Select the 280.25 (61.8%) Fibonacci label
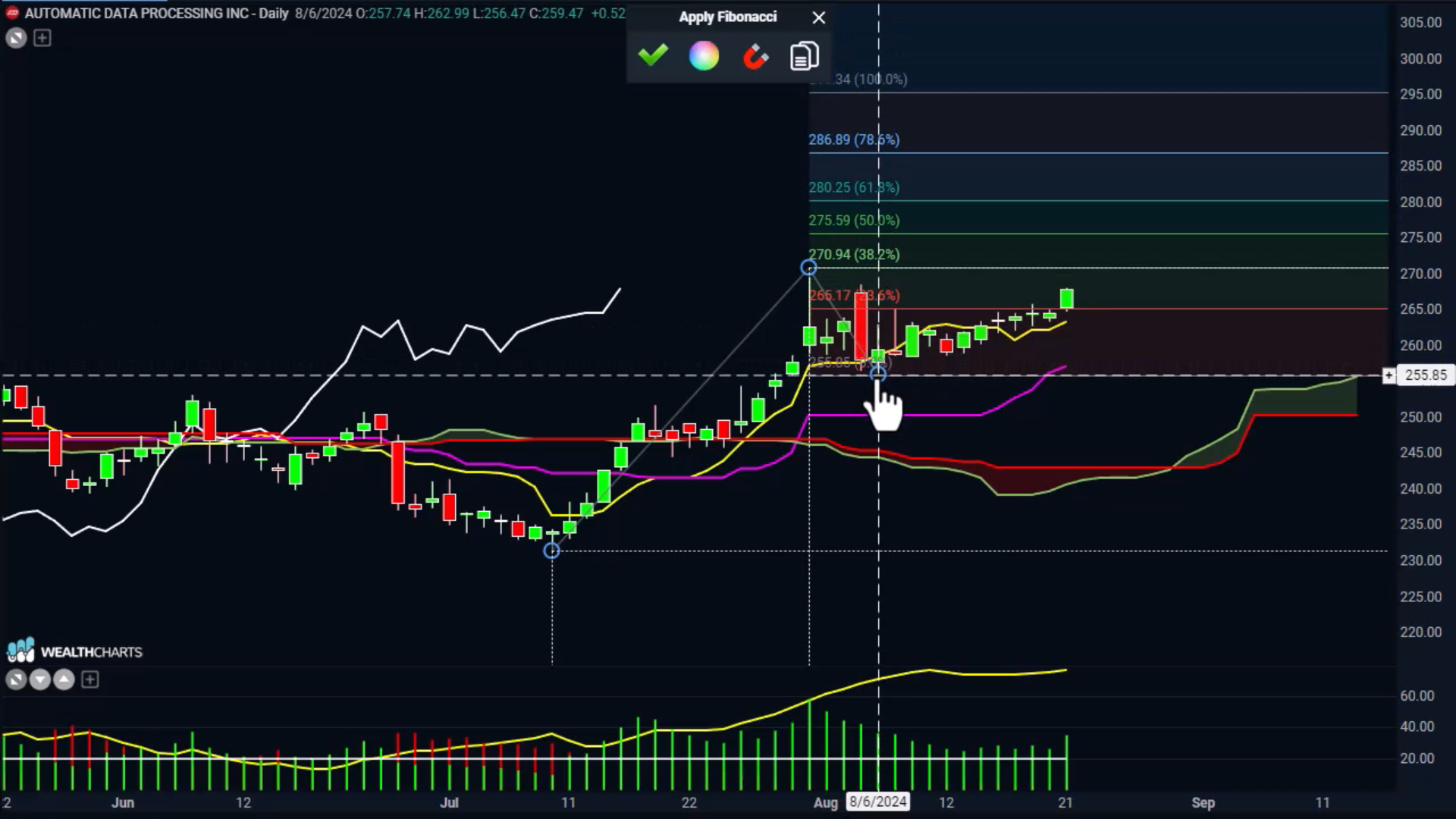Screen dimensions: 1456x819 (x=854, y=187)
